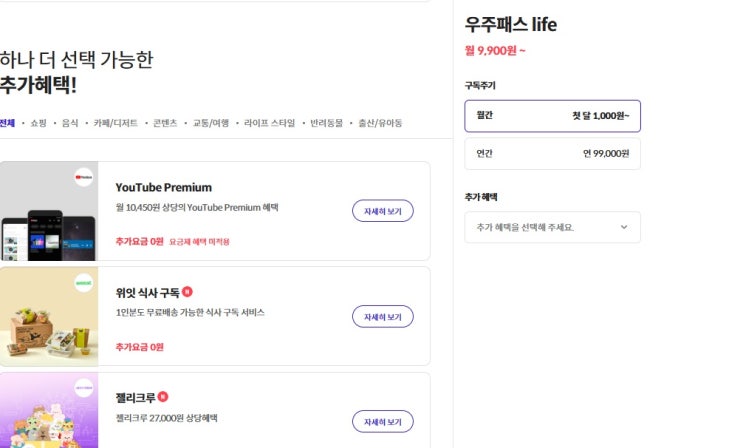Select the 콘텐츠 category tab

[165, 123]
